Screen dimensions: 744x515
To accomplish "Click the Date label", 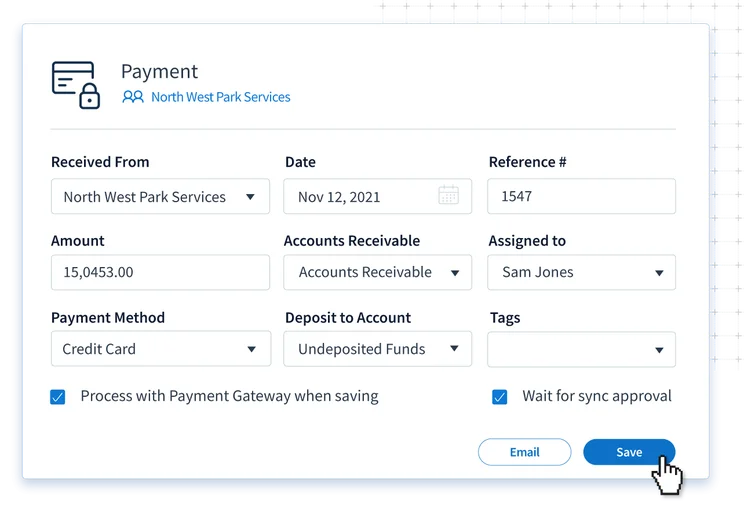I will click(300, 162).
